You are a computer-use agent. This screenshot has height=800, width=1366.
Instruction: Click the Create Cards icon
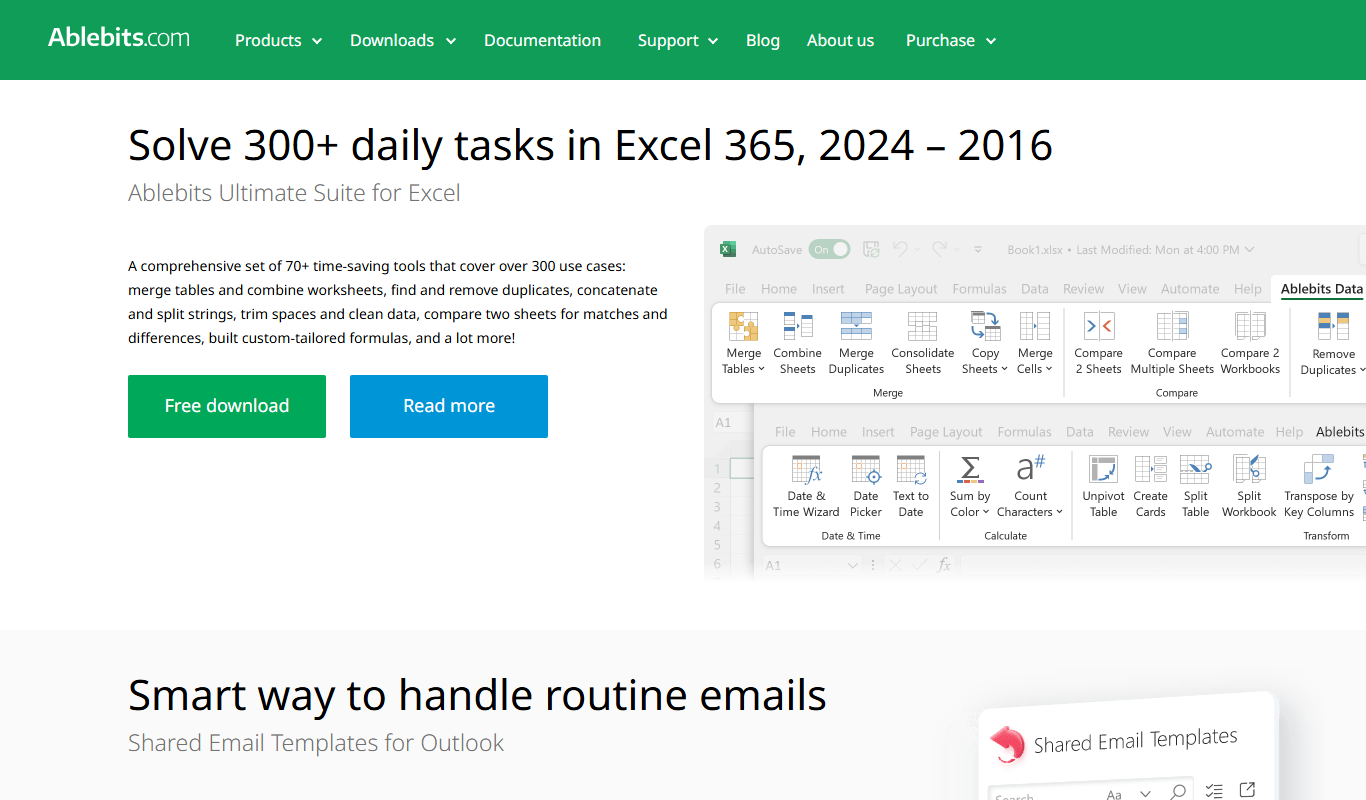coord(1150,470)
